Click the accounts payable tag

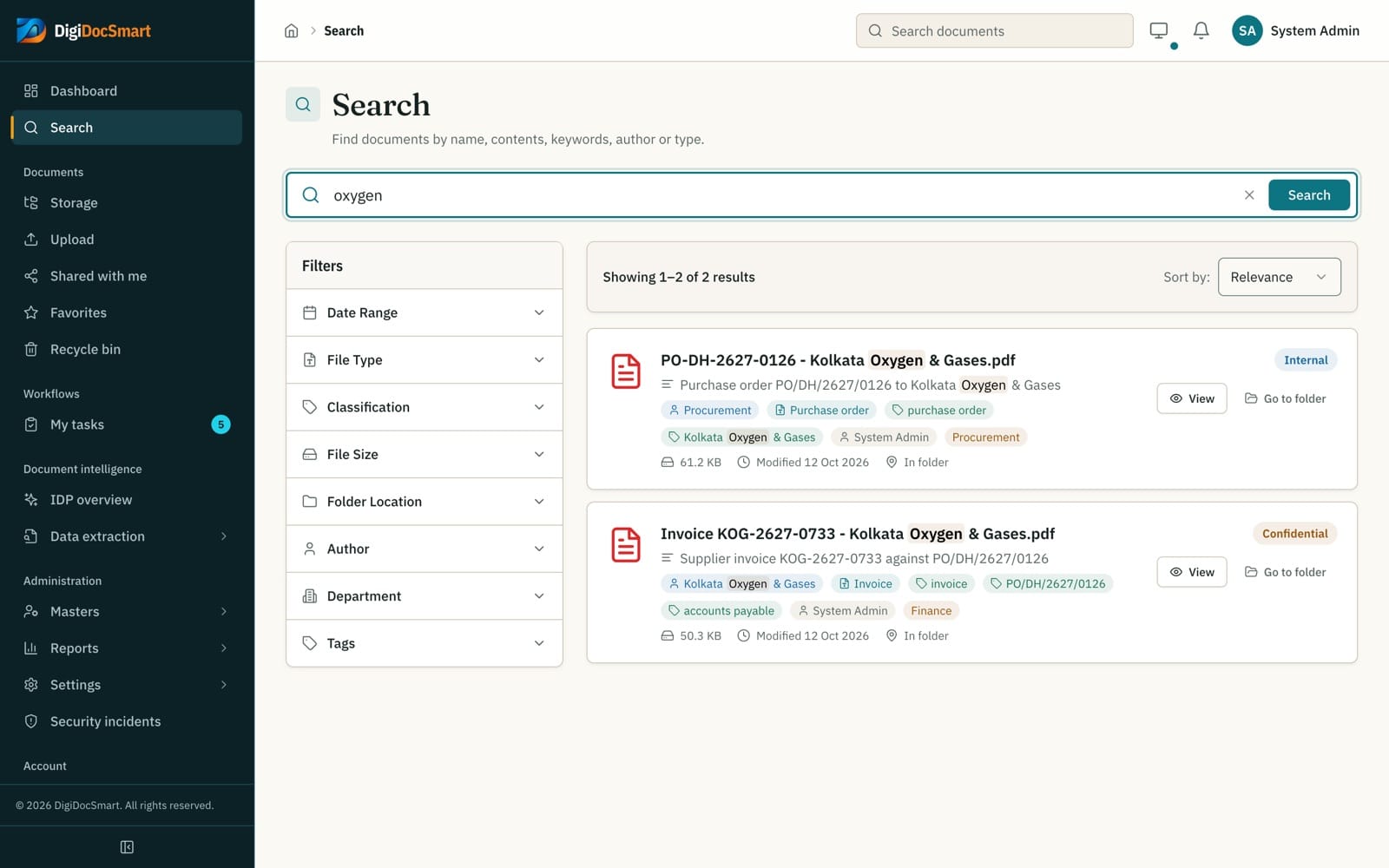pyautogui.click(x=721, y=610)
